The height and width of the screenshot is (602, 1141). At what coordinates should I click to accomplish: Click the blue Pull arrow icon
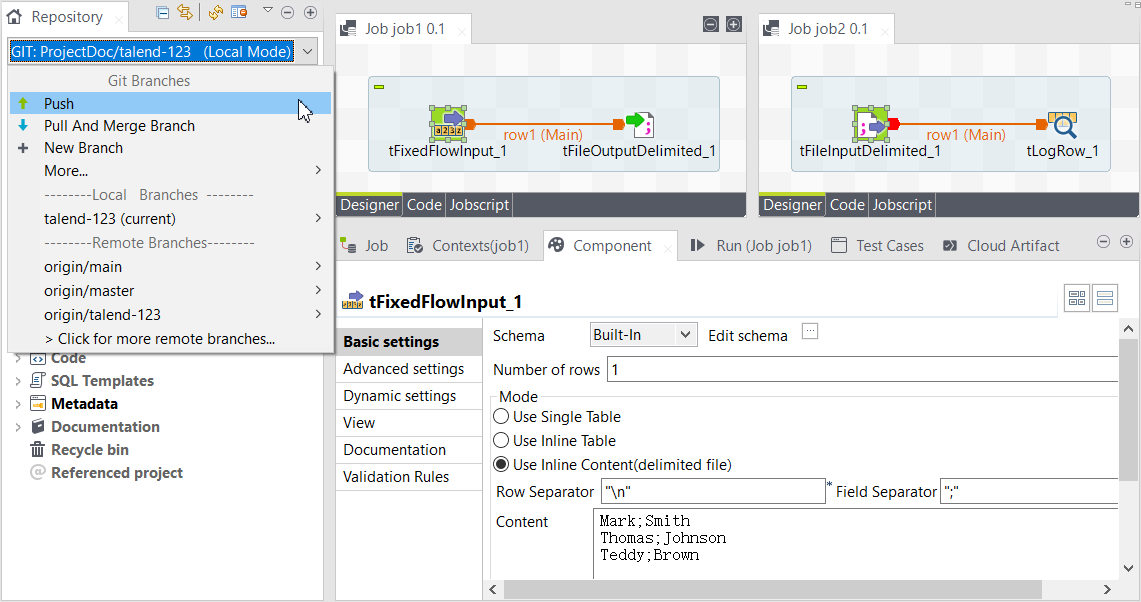pyautogui.click(x=23, y=125)
